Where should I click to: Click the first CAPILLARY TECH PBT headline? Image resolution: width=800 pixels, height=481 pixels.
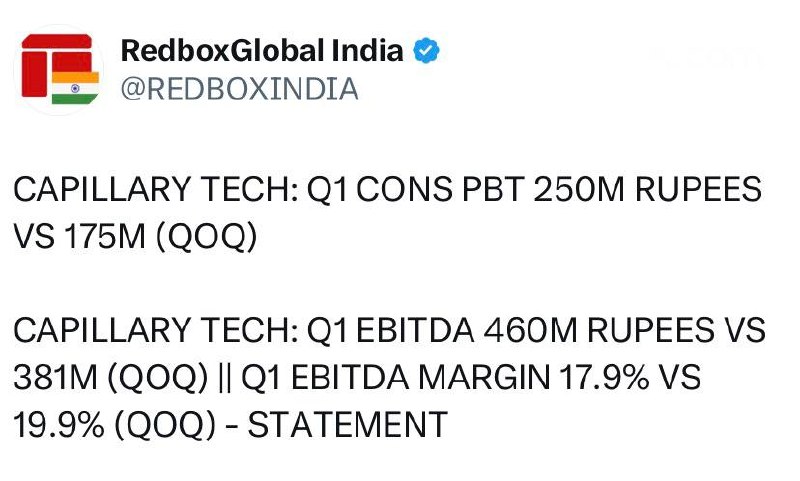pos(387,213)
